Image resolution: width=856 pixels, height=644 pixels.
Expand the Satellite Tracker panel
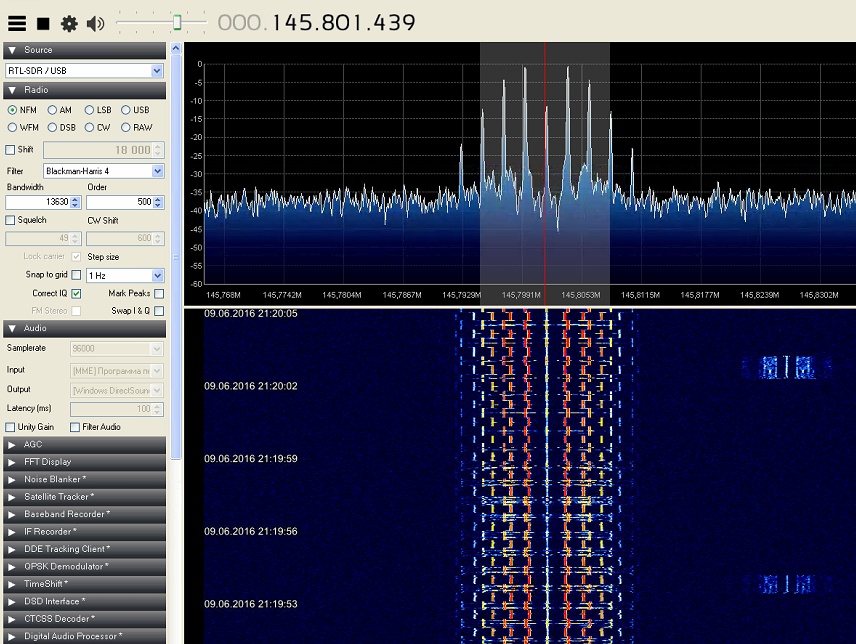click(x=85, y=497)
